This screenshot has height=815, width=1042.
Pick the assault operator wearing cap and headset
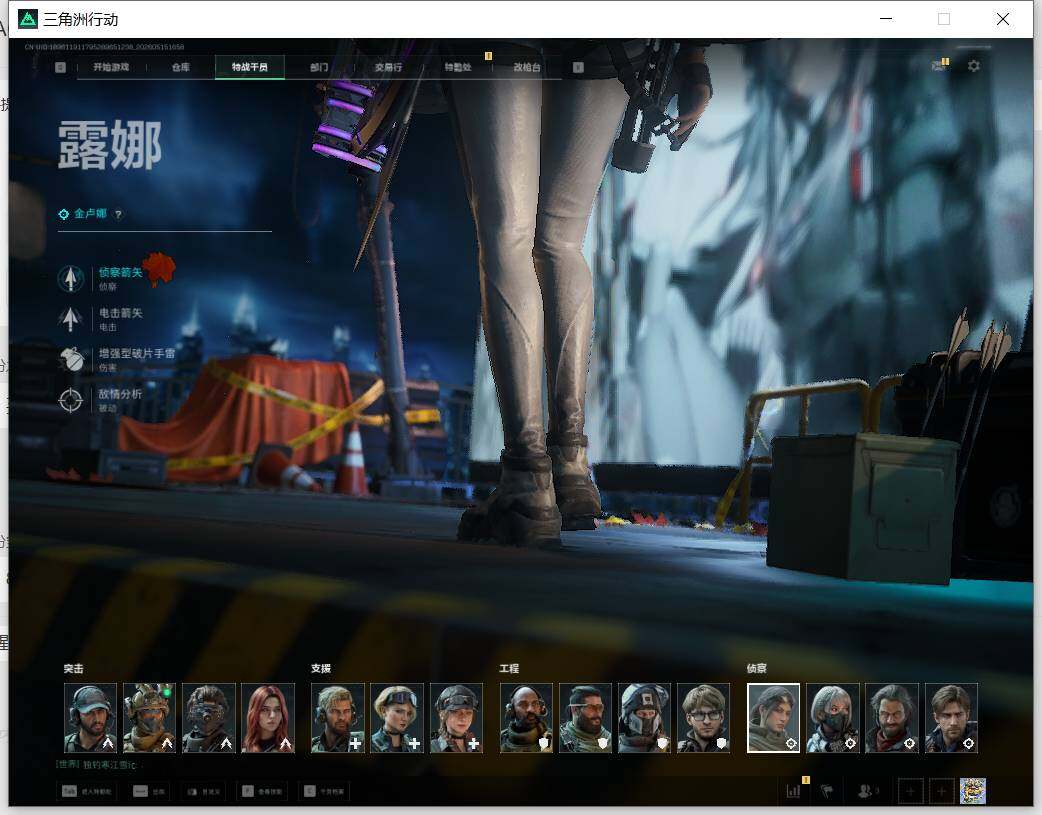[x=90, y=718]
